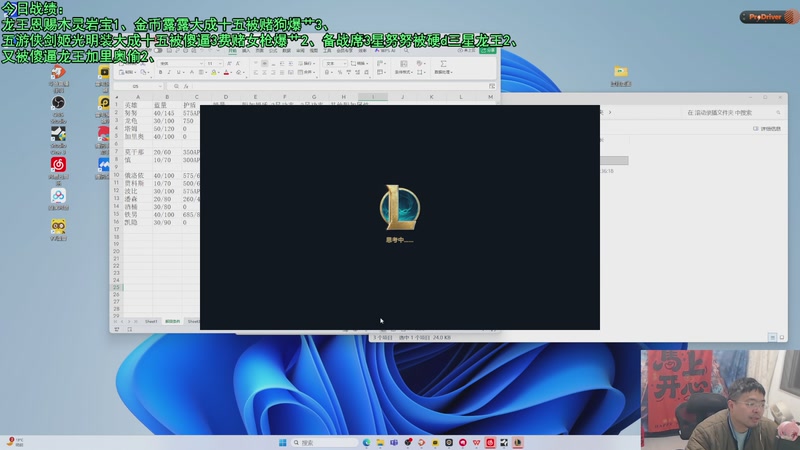This screenshot has width=800, height=450.
Task: Click the Underline button in WPS ribbon
Action: 178,72
